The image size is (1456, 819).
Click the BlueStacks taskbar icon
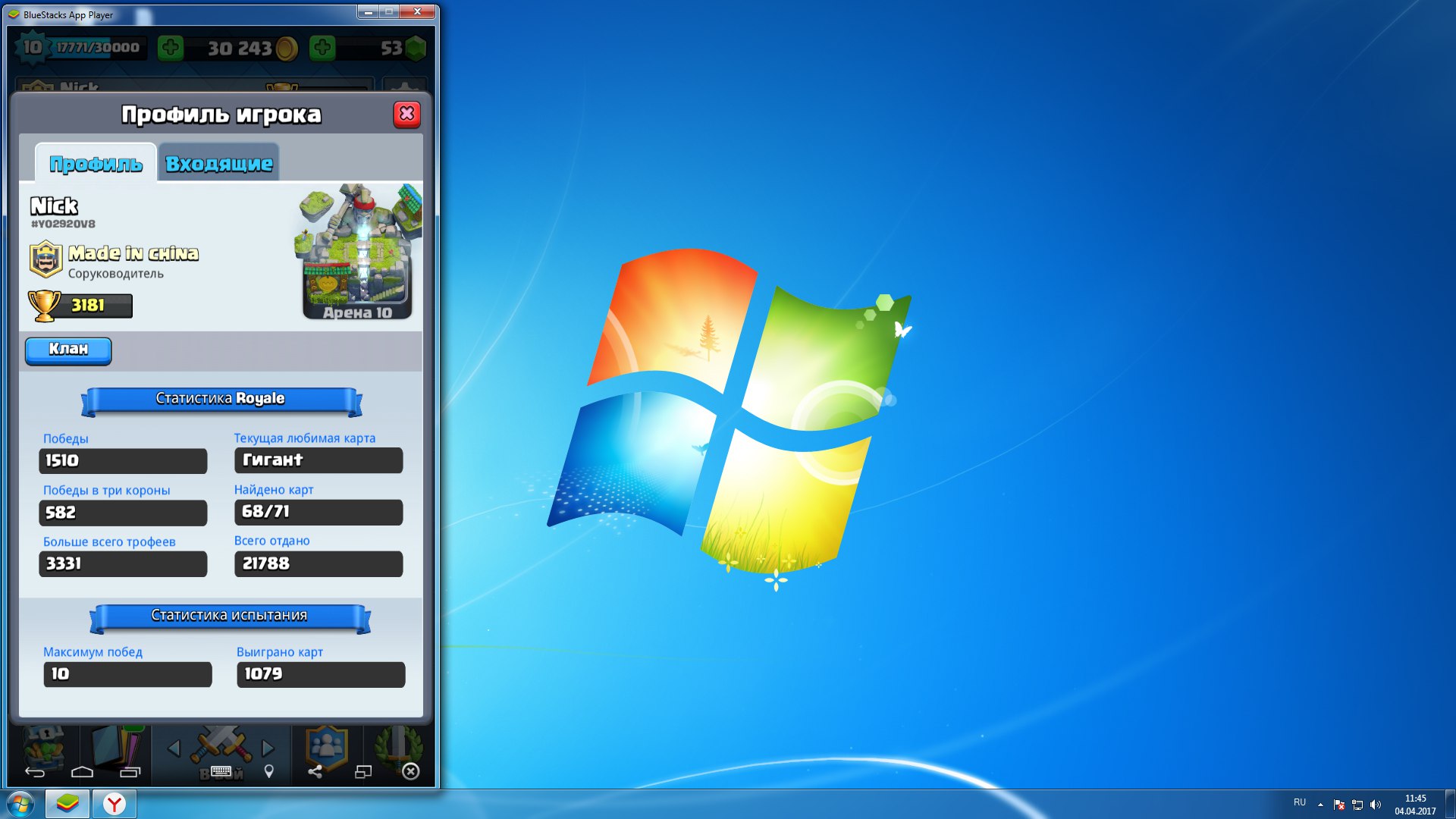coord(67,804)
